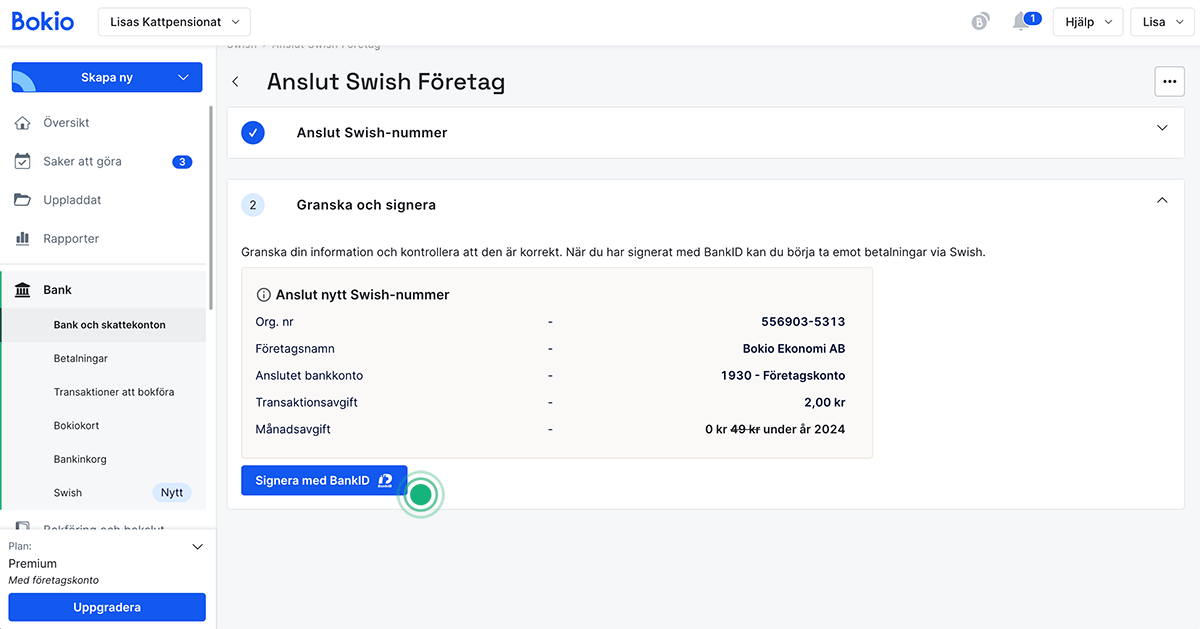The width and height of the screenshot is (1200, 629).
Task: Open the Skapa ny dropdown arrow
Action: pyautogui.click(x=182, y=76)
